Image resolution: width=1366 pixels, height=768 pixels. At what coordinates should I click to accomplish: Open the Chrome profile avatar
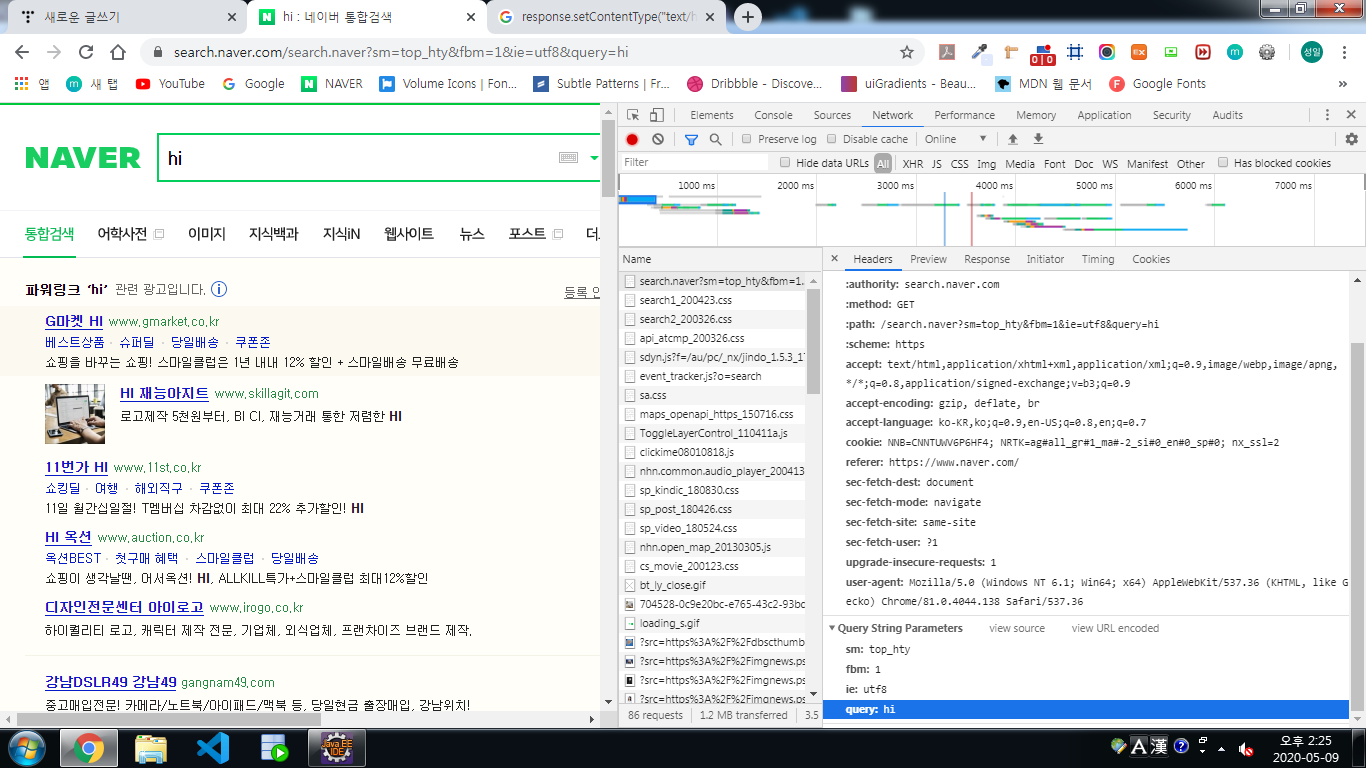[x=1311, y=52]
